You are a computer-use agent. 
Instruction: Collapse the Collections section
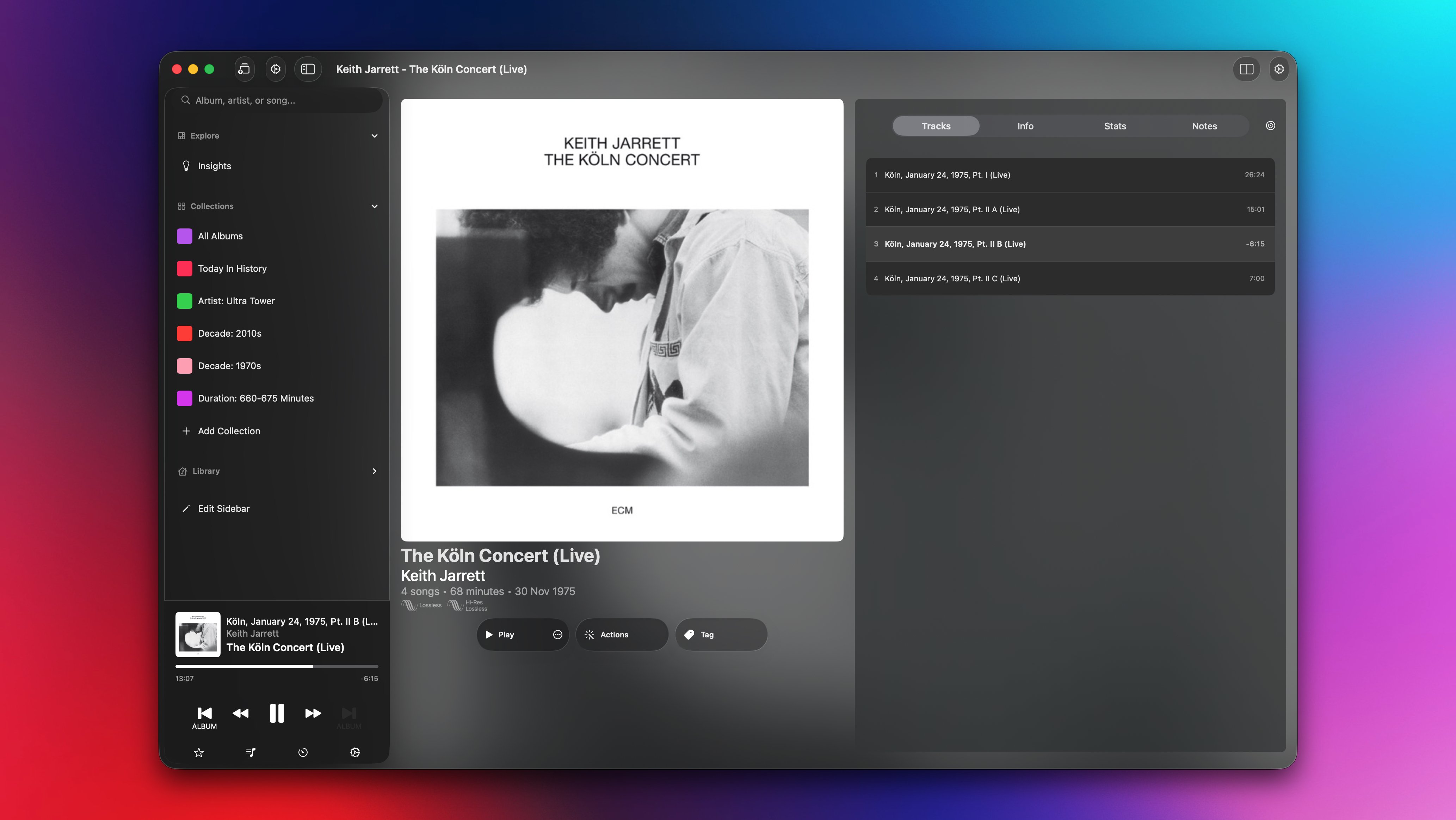pos(374,206)
